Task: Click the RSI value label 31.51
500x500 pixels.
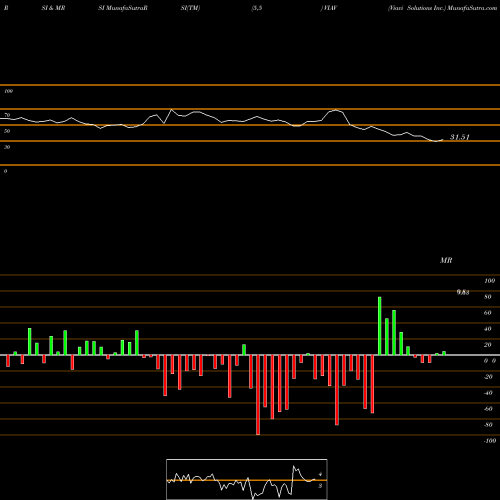Action: point(460,137)
